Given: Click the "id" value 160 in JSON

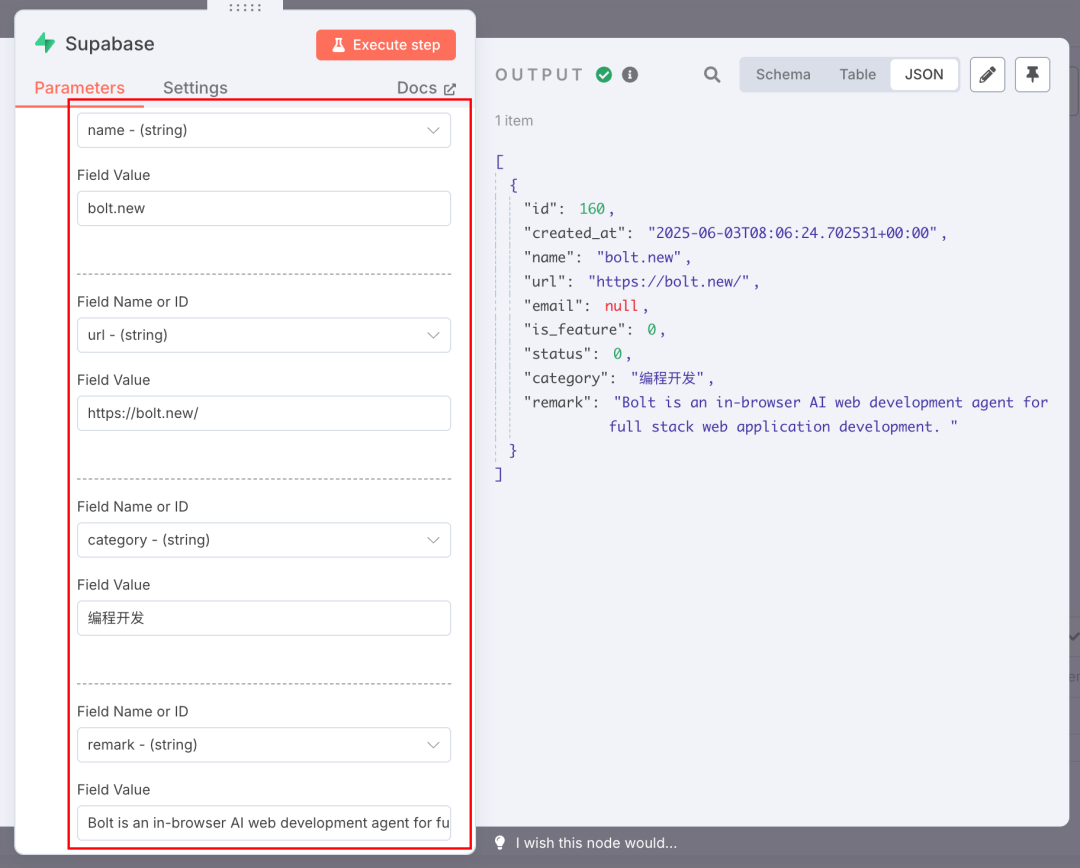Looking at the screenshot, I should [592, 209].
